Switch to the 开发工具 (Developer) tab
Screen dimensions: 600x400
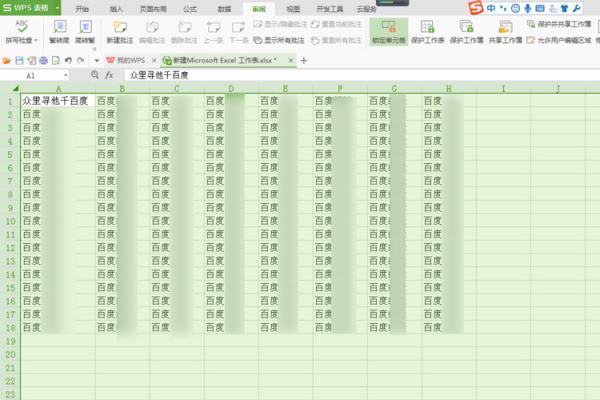point(329,9)
